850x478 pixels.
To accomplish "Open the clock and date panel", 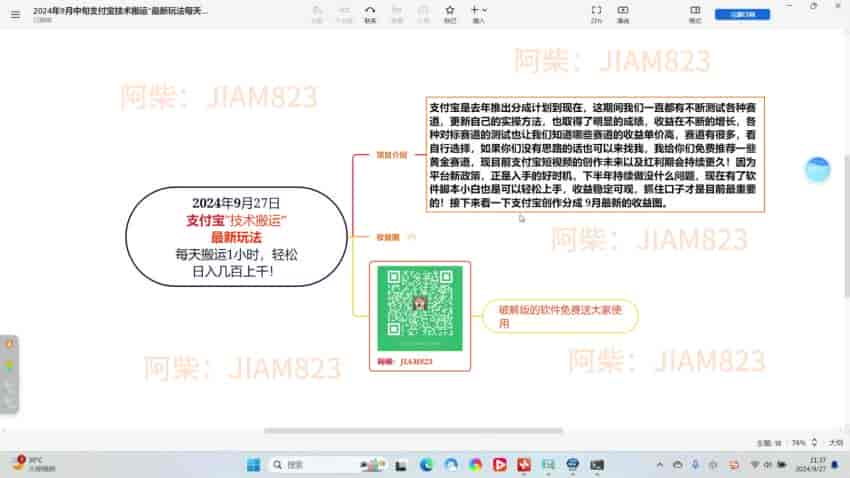I will click(x=810, y=465).
